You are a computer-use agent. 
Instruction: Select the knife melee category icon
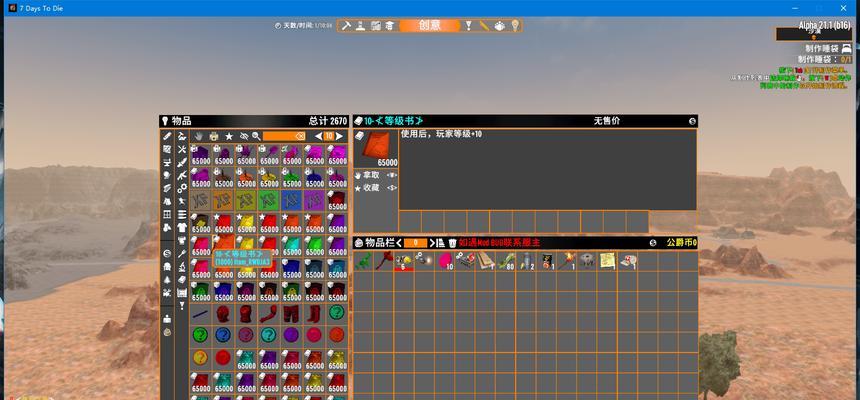[182, 162]
